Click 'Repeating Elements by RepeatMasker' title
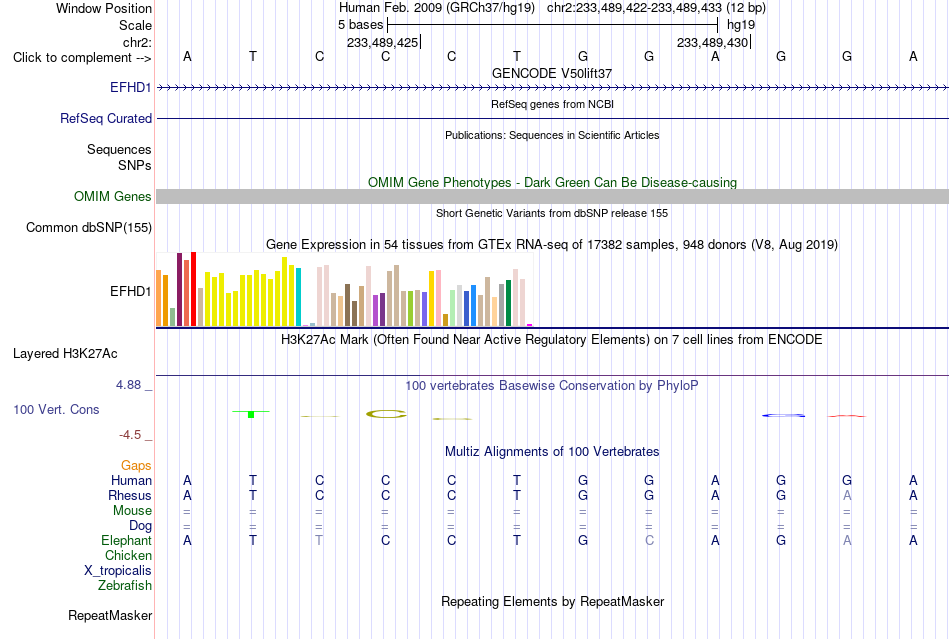Image resolution: width=950 pixels, height=639 pixels. point(553,601)
